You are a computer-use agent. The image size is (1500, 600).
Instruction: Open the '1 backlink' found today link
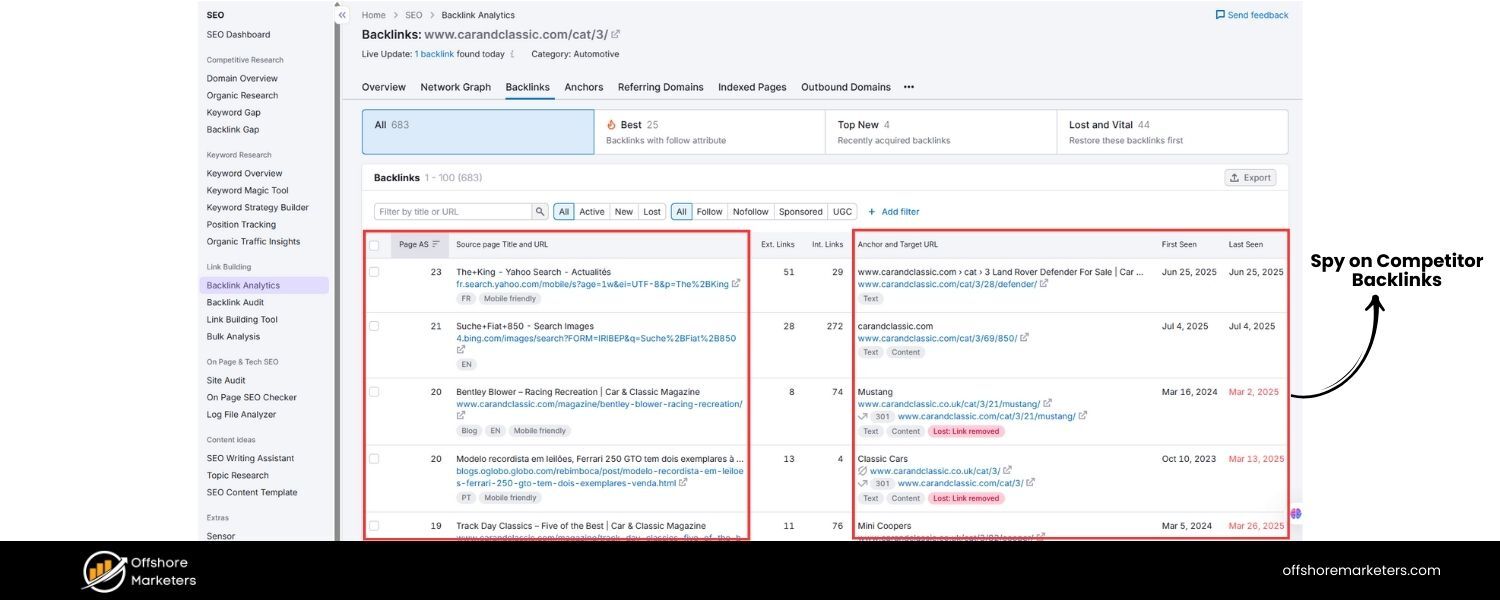click(x=435, y=54)
